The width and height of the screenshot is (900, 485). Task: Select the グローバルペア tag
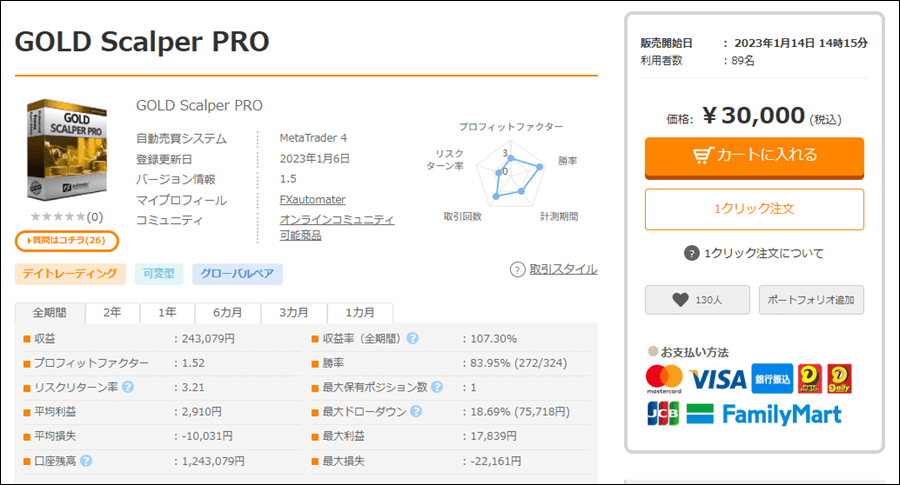tap(237, 274)
